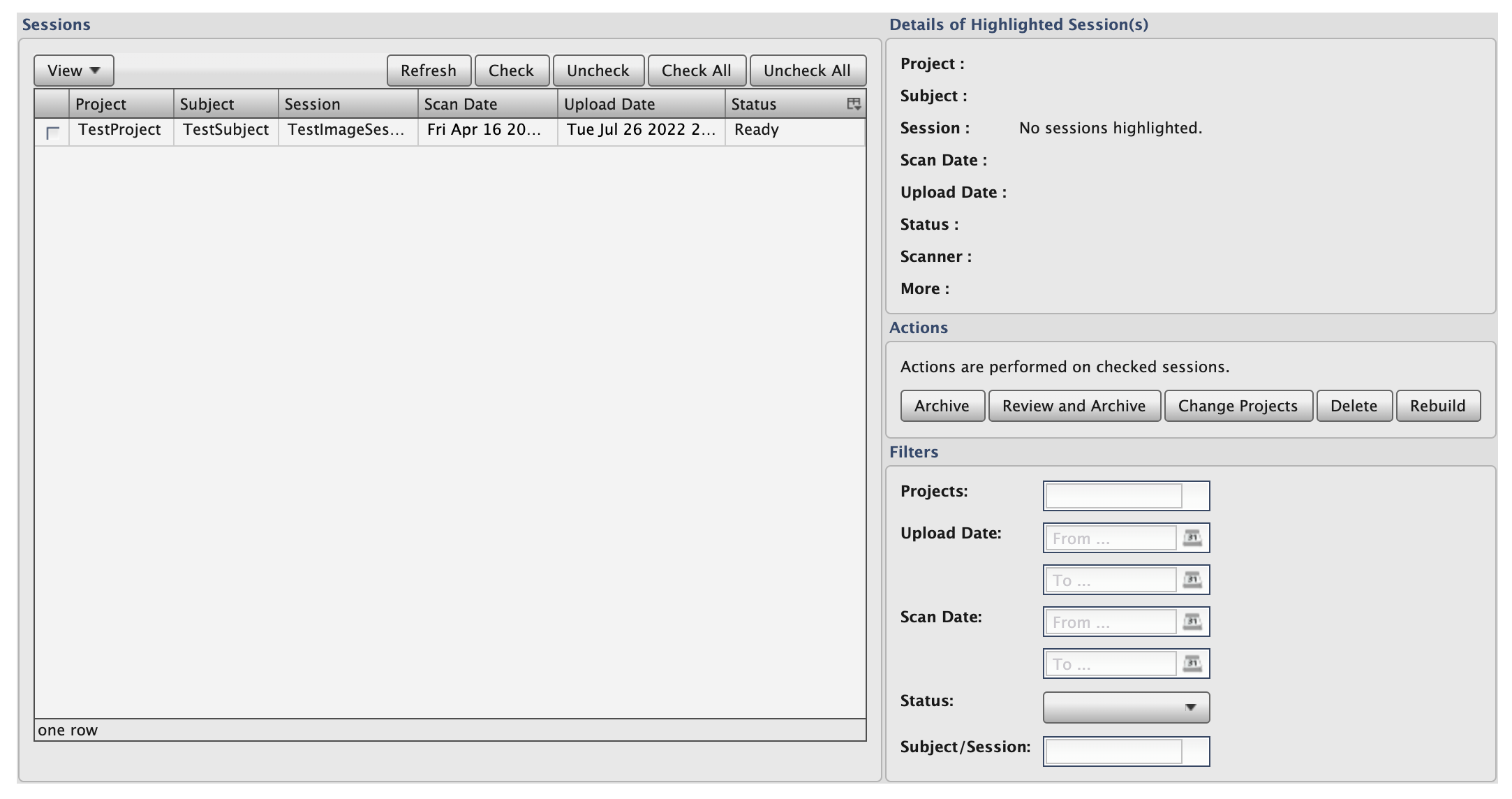Click the Check All button
The height and width of the screenshot is (799, 1512).
point(696,71)
